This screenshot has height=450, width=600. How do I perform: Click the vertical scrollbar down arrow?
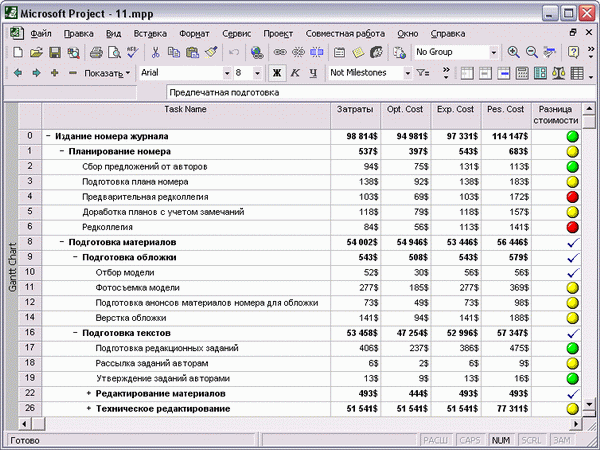589,404
